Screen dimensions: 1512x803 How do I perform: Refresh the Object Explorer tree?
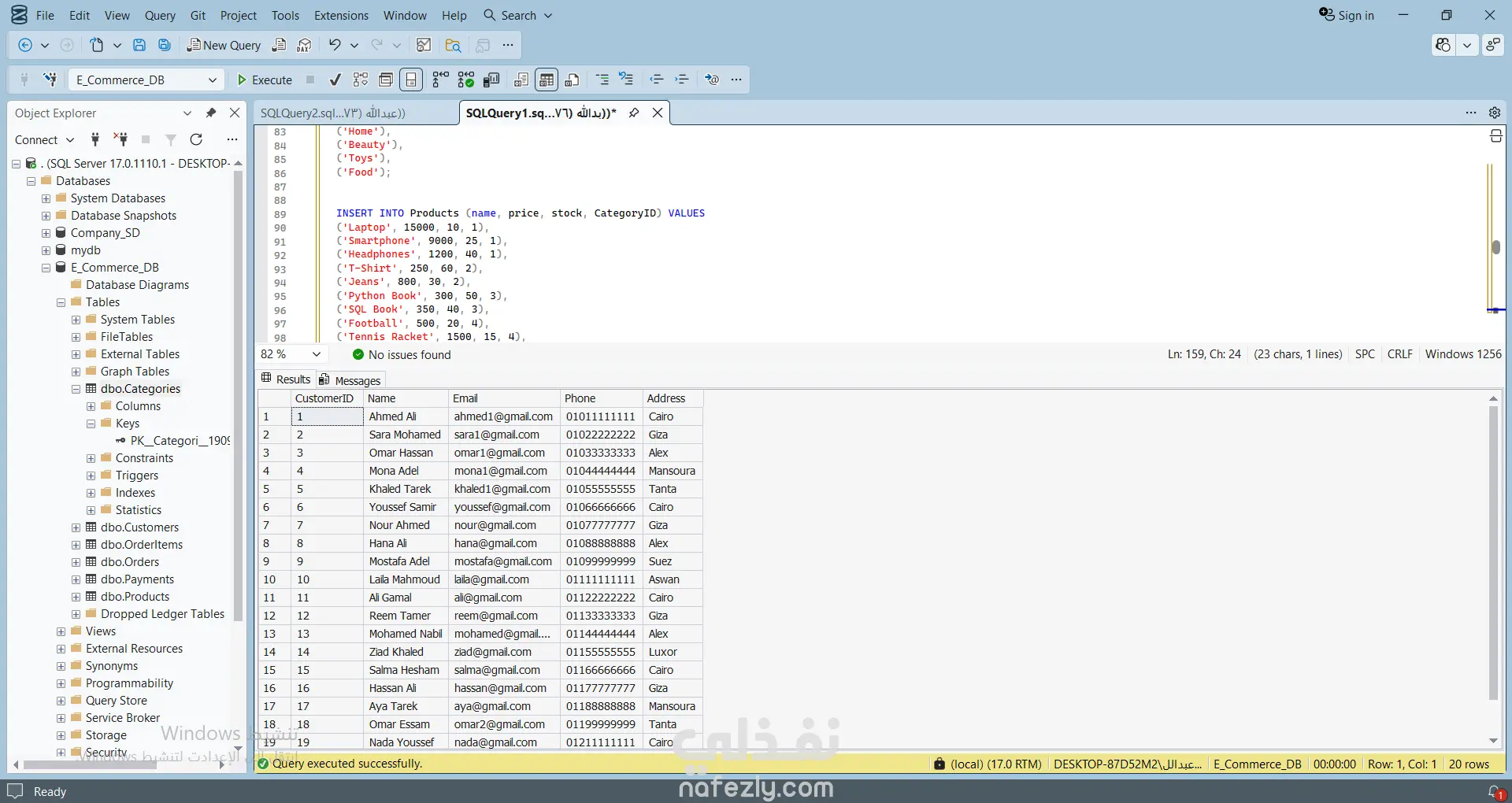196,139
